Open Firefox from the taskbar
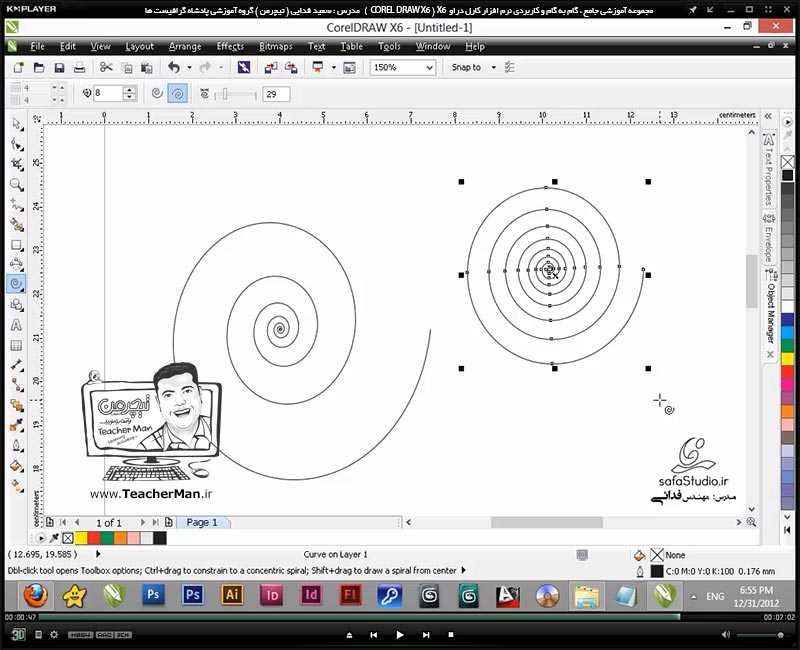Screen dimensions: 800x650 pos(35,595)
